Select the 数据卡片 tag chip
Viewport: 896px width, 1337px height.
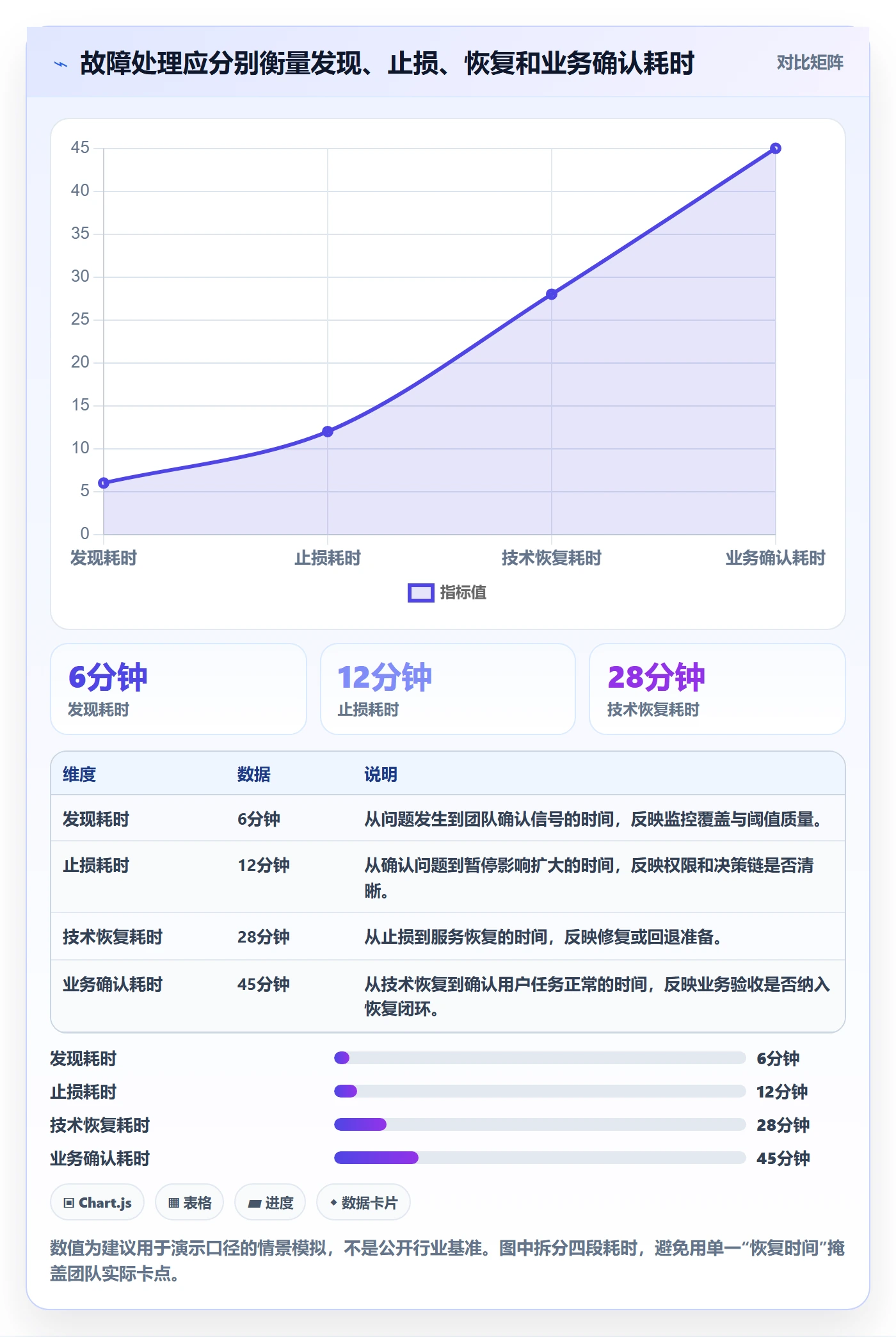[364, 1203]
